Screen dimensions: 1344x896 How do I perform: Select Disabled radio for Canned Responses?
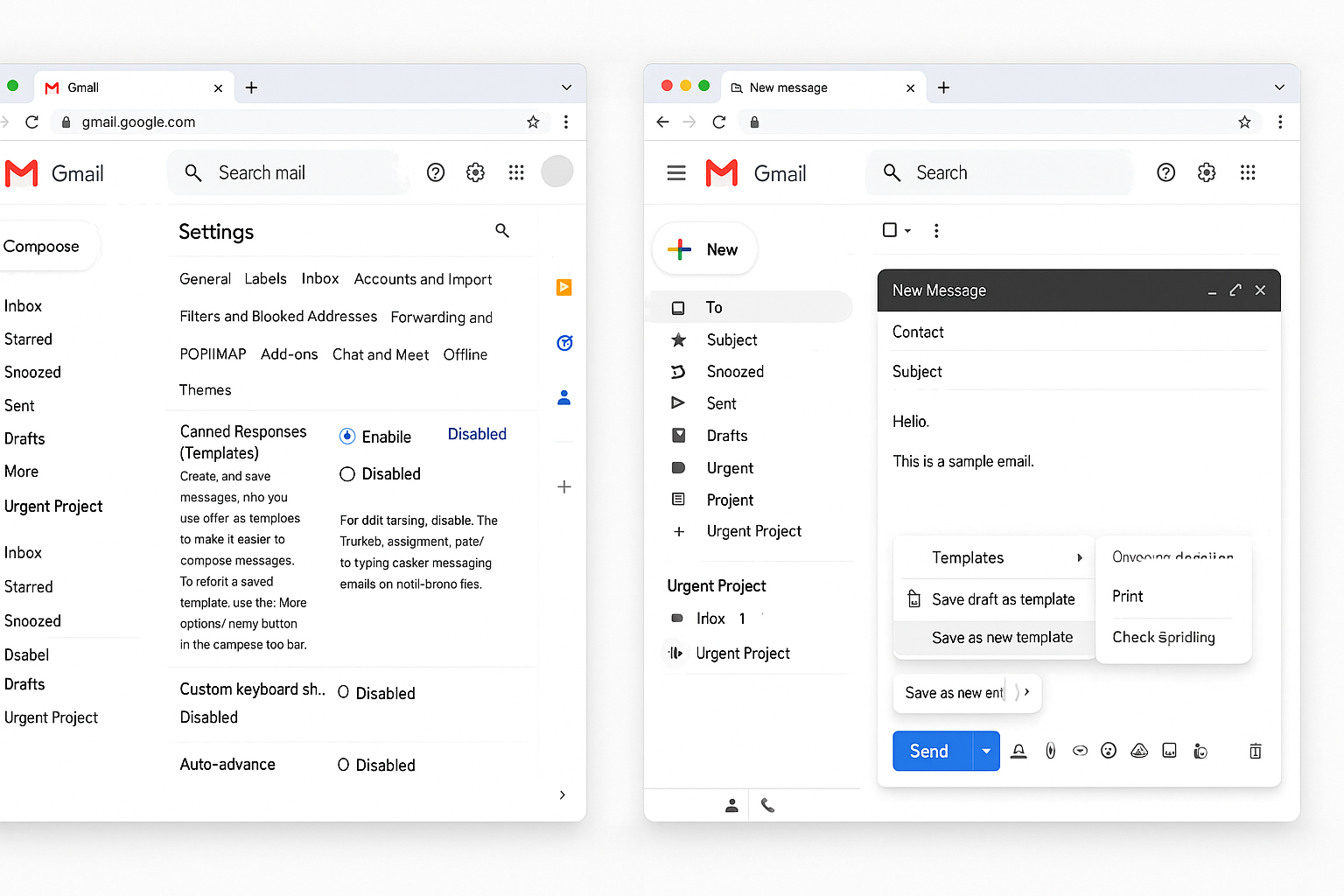coord(347,474)
